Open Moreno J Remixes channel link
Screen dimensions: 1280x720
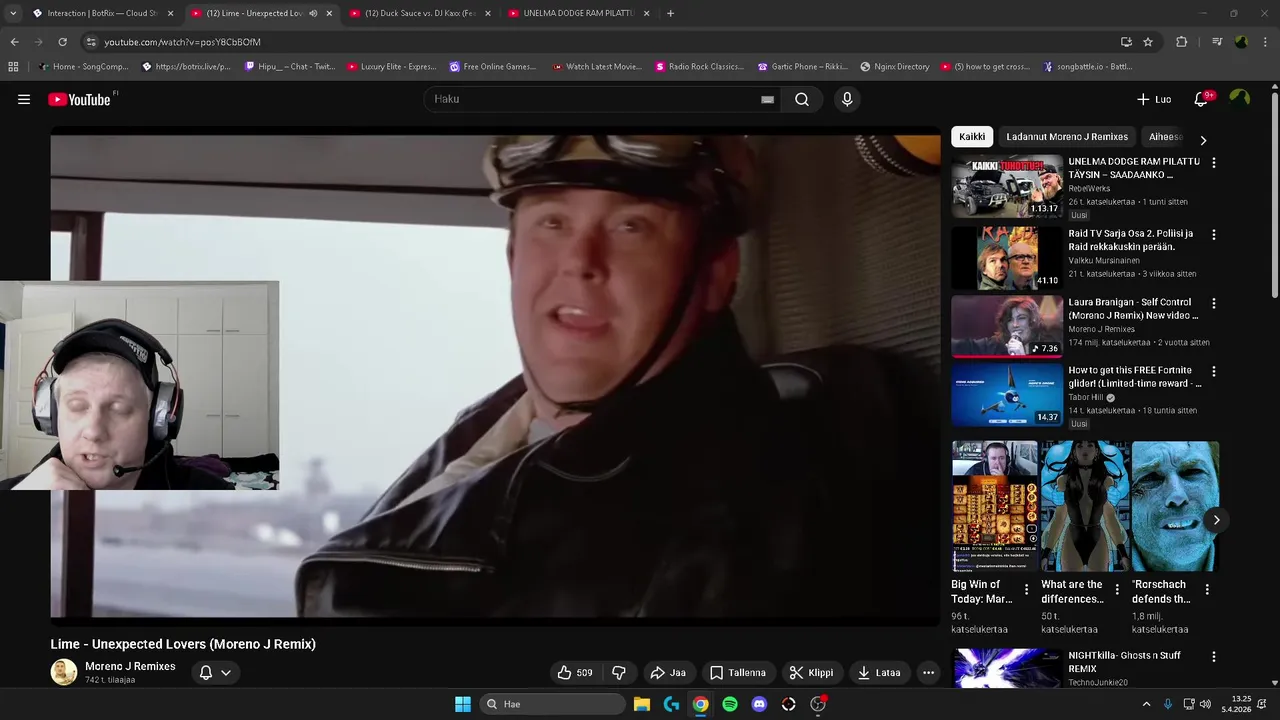point(130,666)
